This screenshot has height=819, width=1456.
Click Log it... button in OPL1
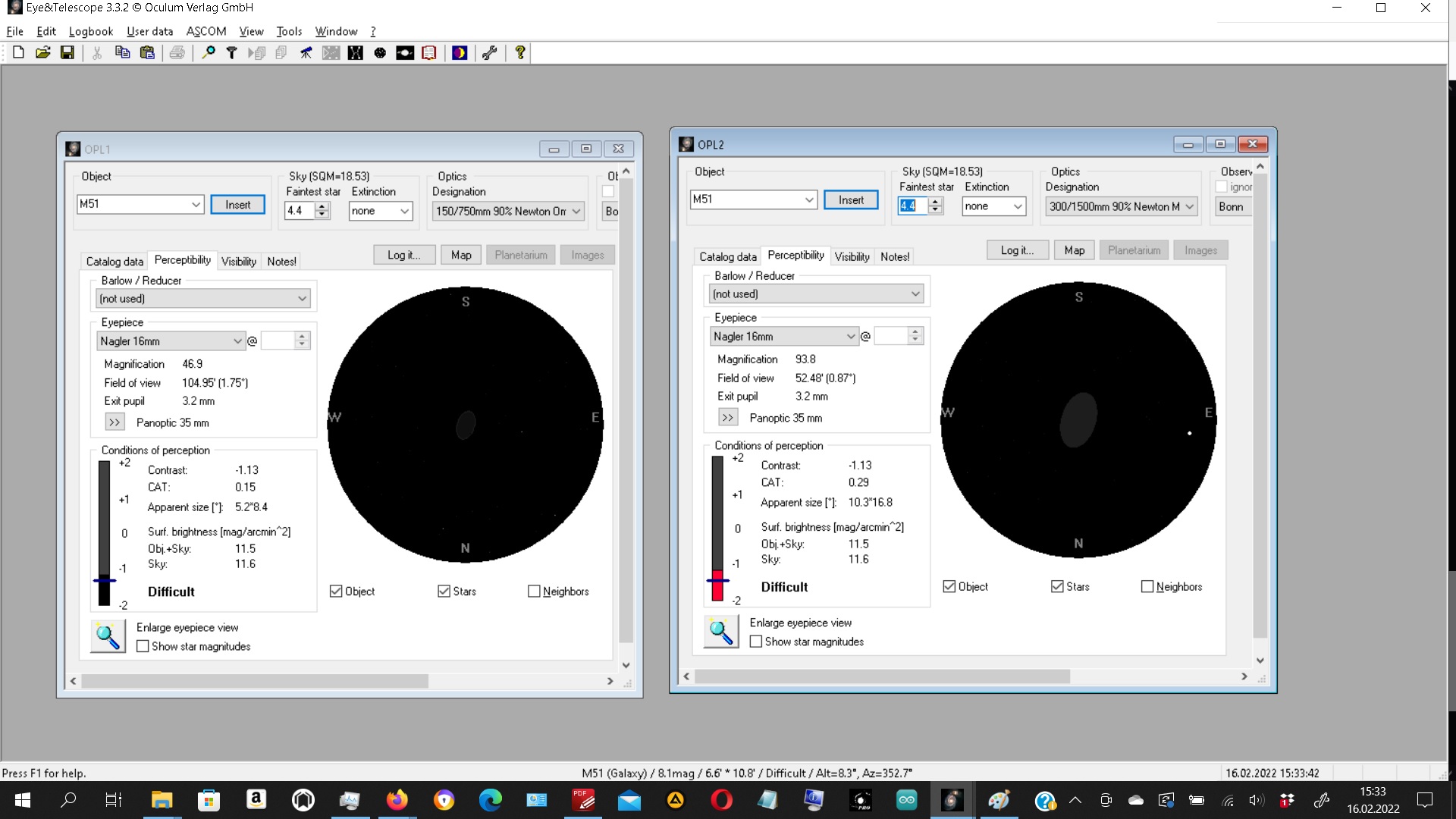tap(403, 255)
